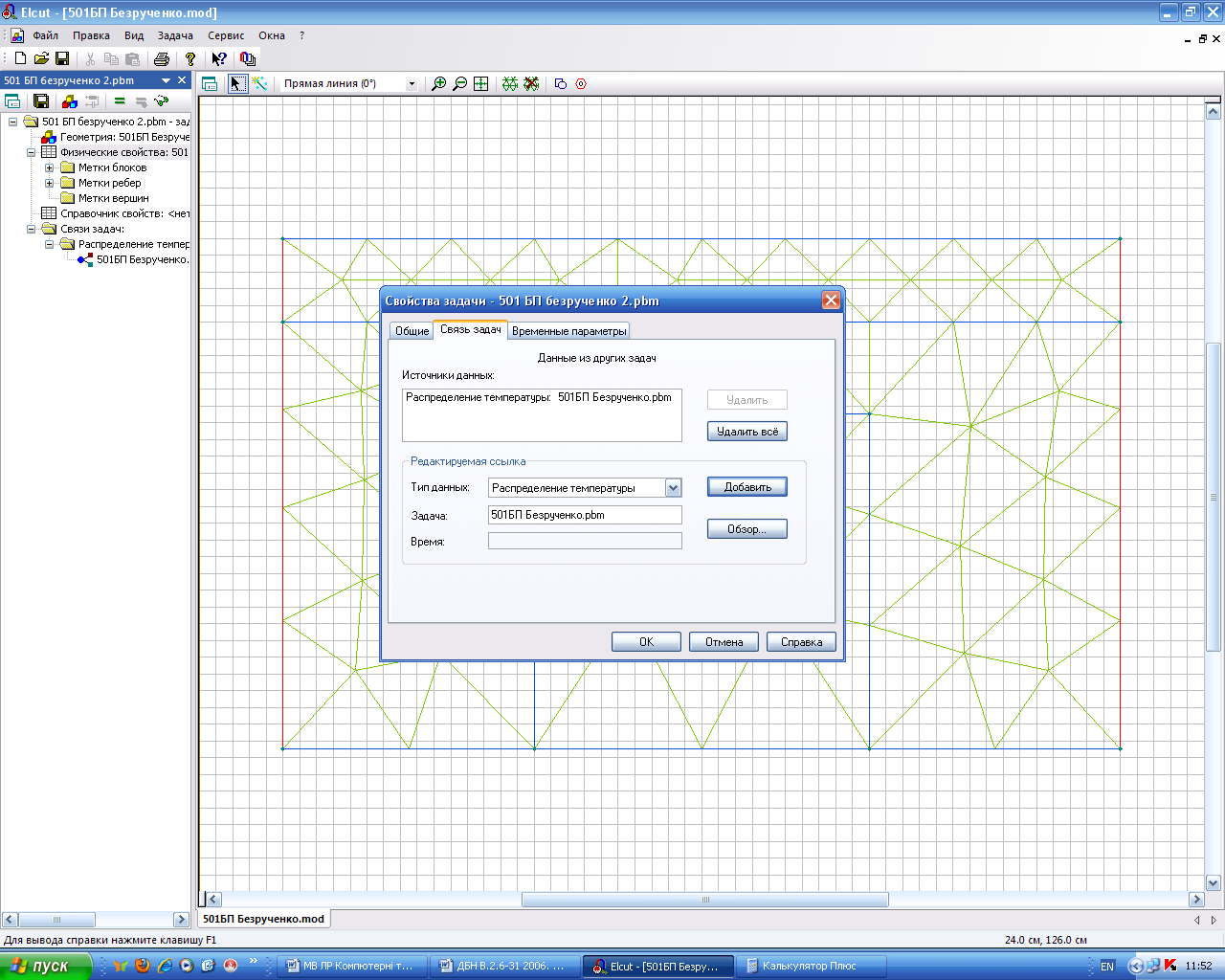
Task: Open the Задача menu
Action: 175,35
